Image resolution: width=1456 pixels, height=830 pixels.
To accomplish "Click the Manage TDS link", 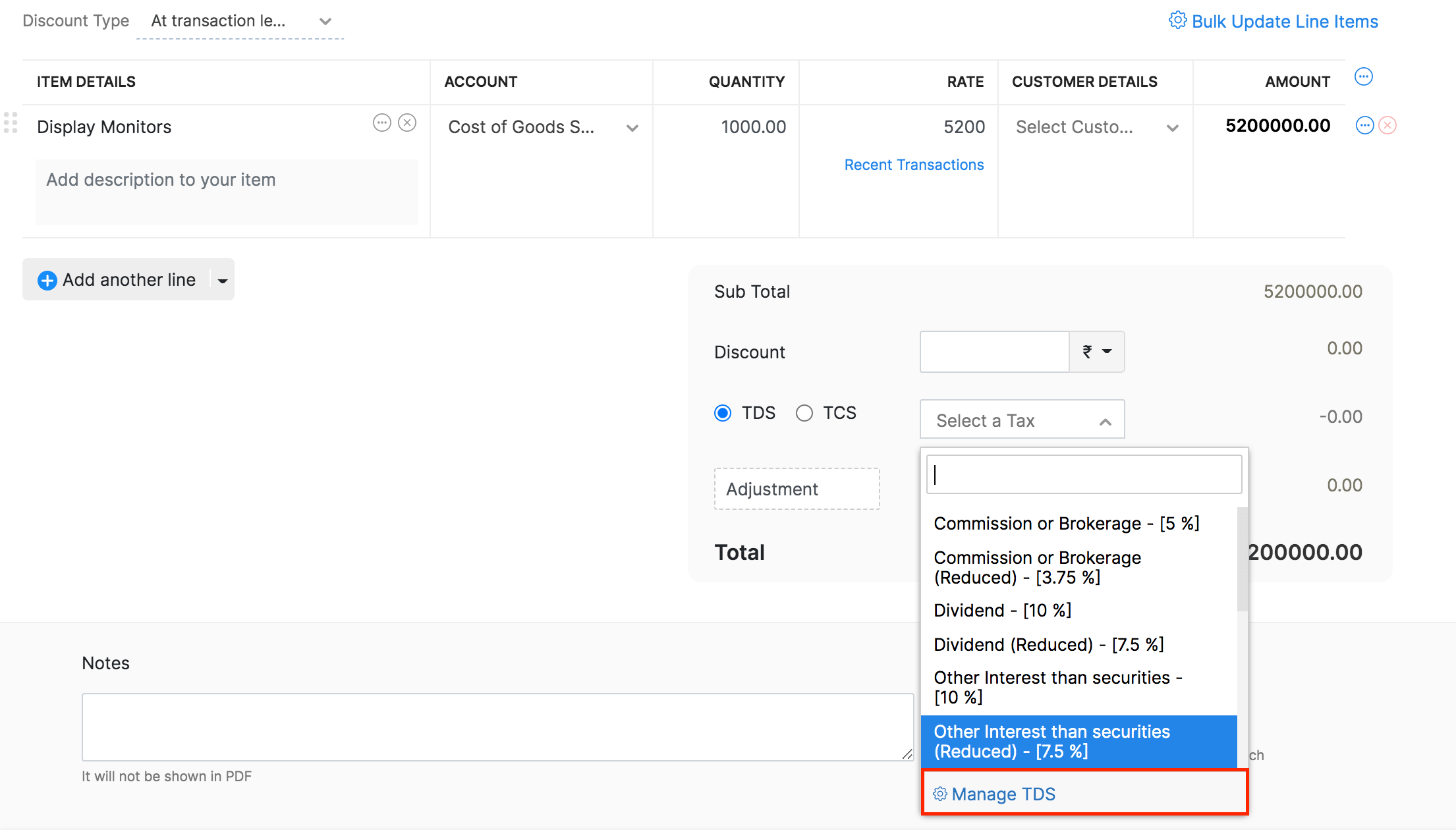I will tap(1003, 794).
